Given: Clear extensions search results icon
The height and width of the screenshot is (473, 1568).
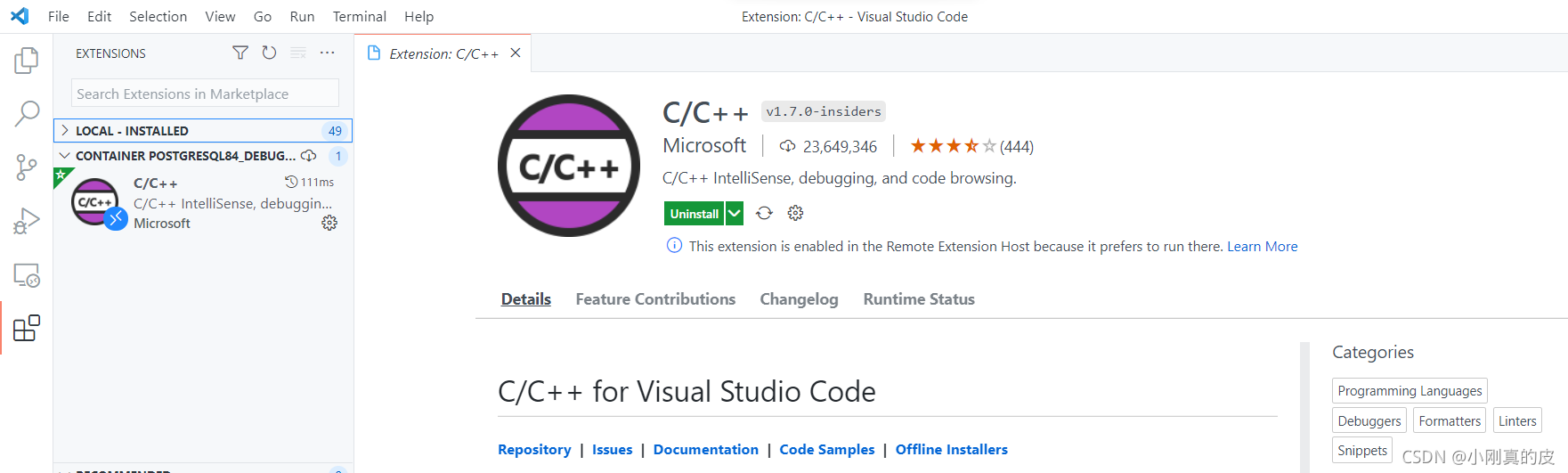Looking at the screenshot, I should tap(298, 53).
